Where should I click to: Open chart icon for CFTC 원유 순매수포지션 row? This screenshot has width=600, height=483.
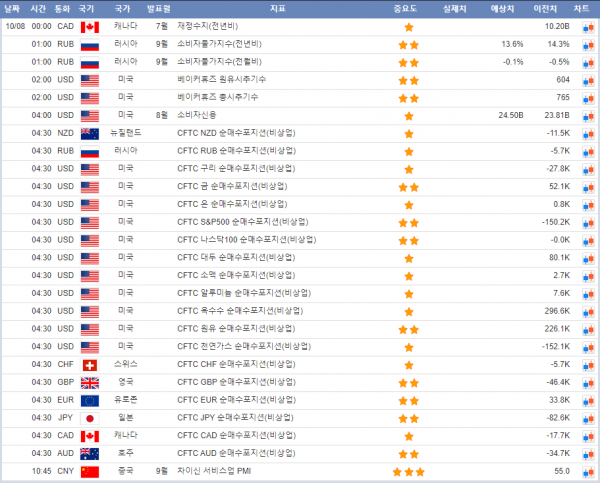pyautogui.click(x=588, y=328)
